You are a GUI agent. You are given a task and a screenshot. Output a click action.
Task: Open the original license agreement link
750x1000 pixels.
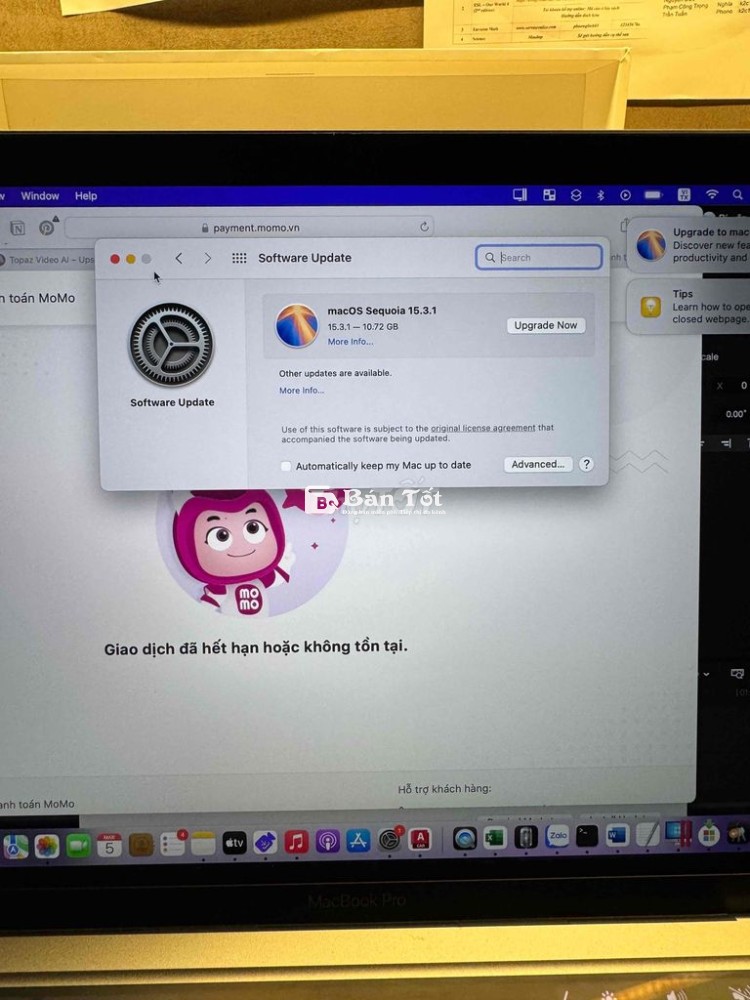(483, 428)
